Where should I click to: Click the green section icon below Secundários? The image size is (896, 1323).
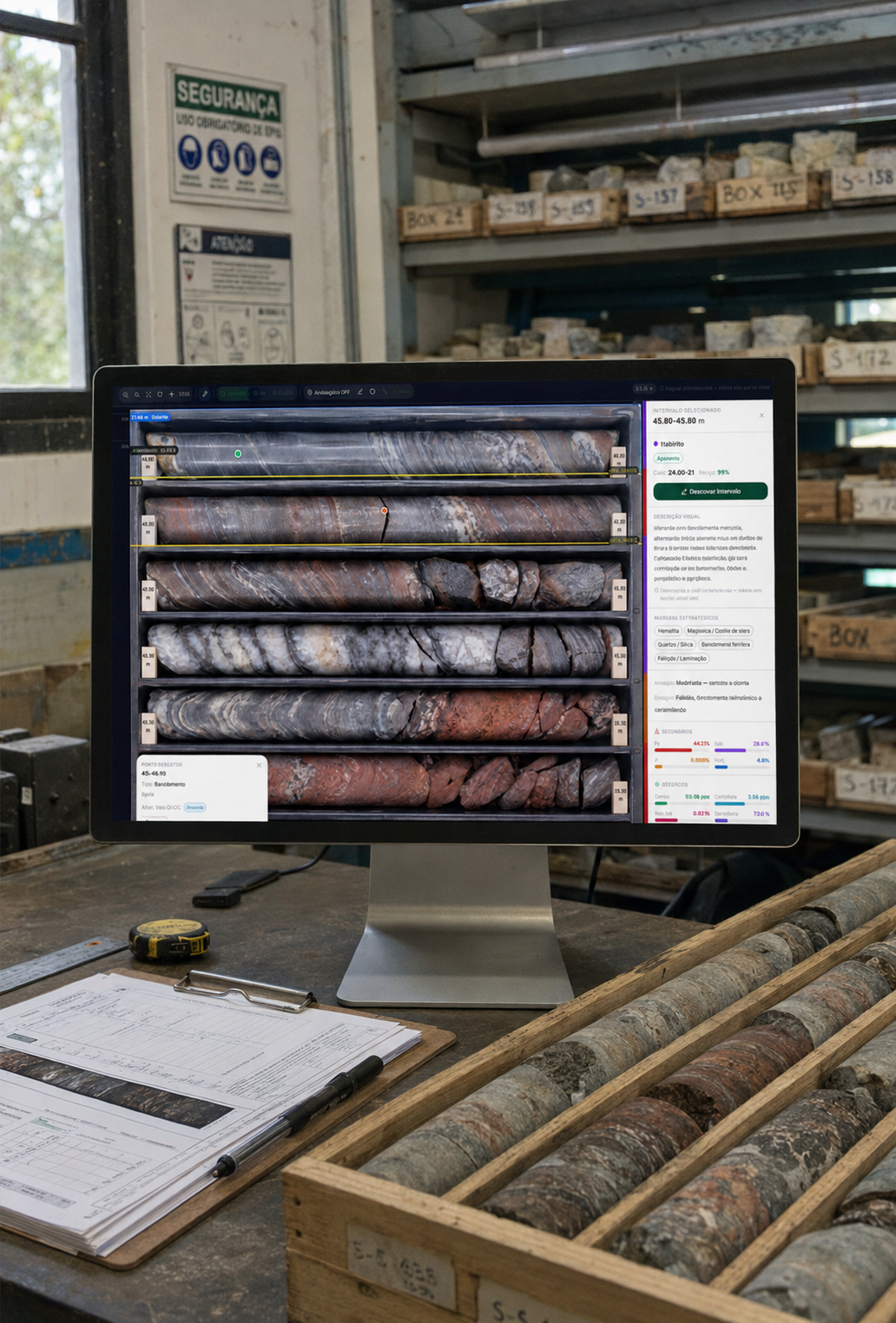click(x=657, y=784)
